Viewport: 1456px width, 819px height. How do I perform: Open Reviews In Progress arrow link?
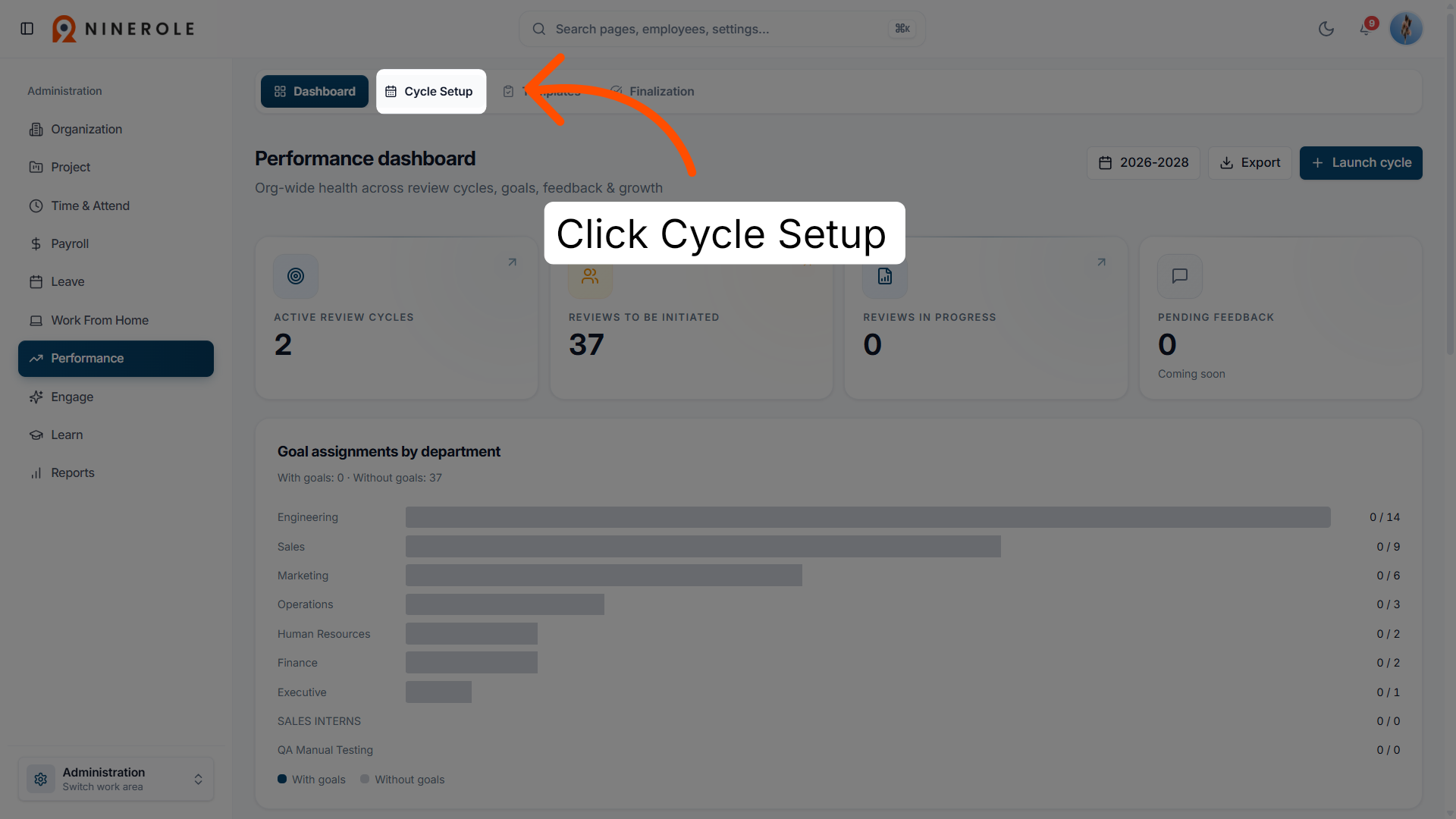pos(1101,262)
